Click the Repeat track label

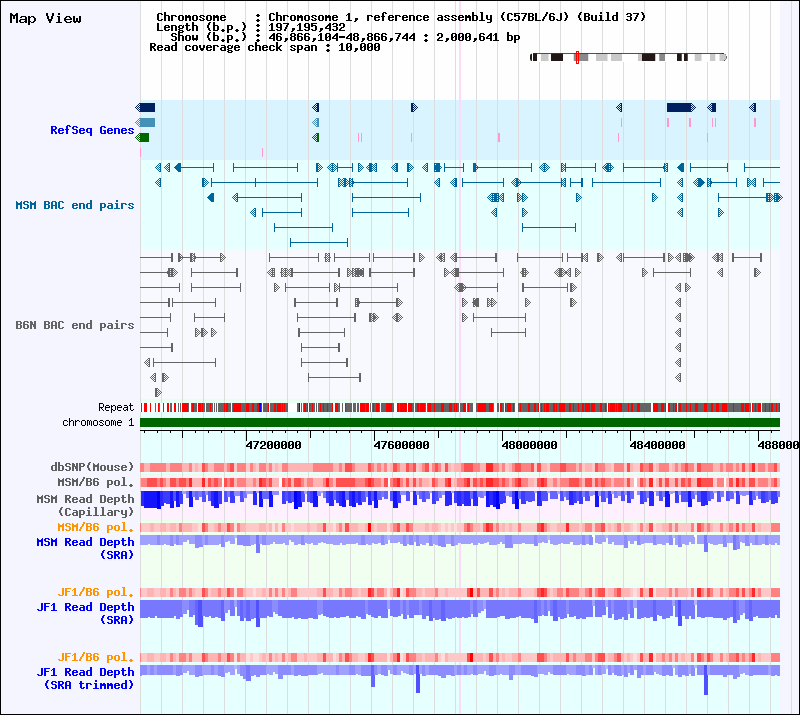pos(116,407)
